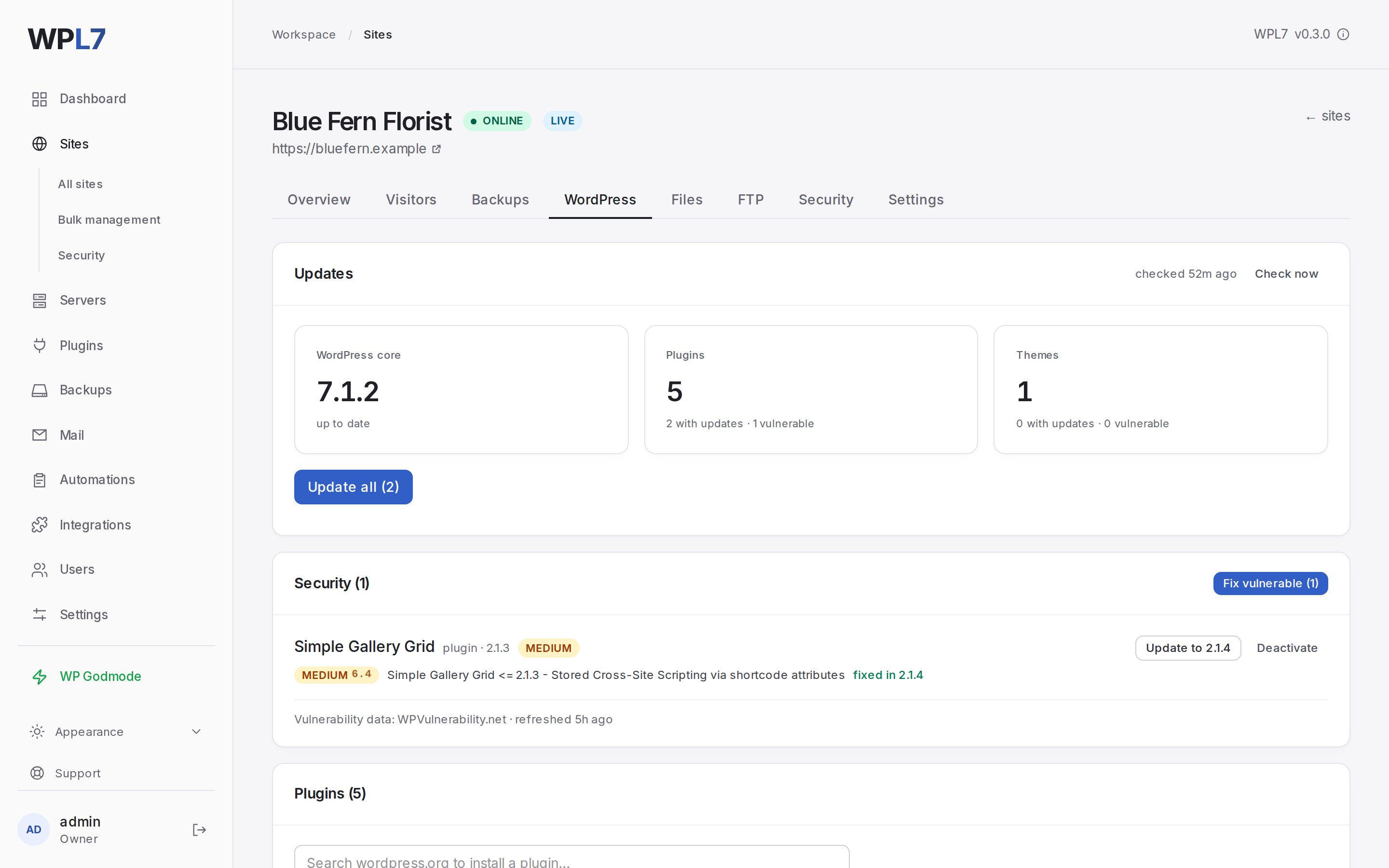Image resolution: width=1389 pixels, height=868 pixels.
Task: Open the site Settings tab
Action: click(915, 200)
